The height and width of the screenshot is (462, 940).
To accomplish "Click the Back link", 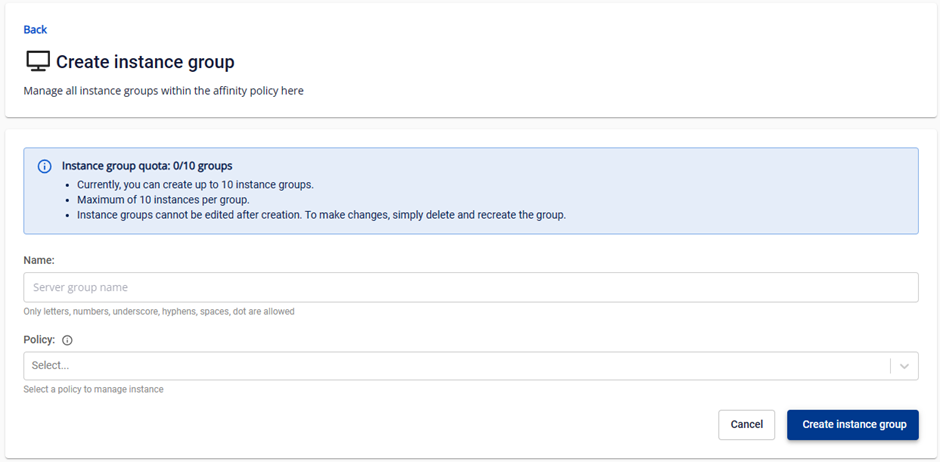I will (x=35, y=30).
